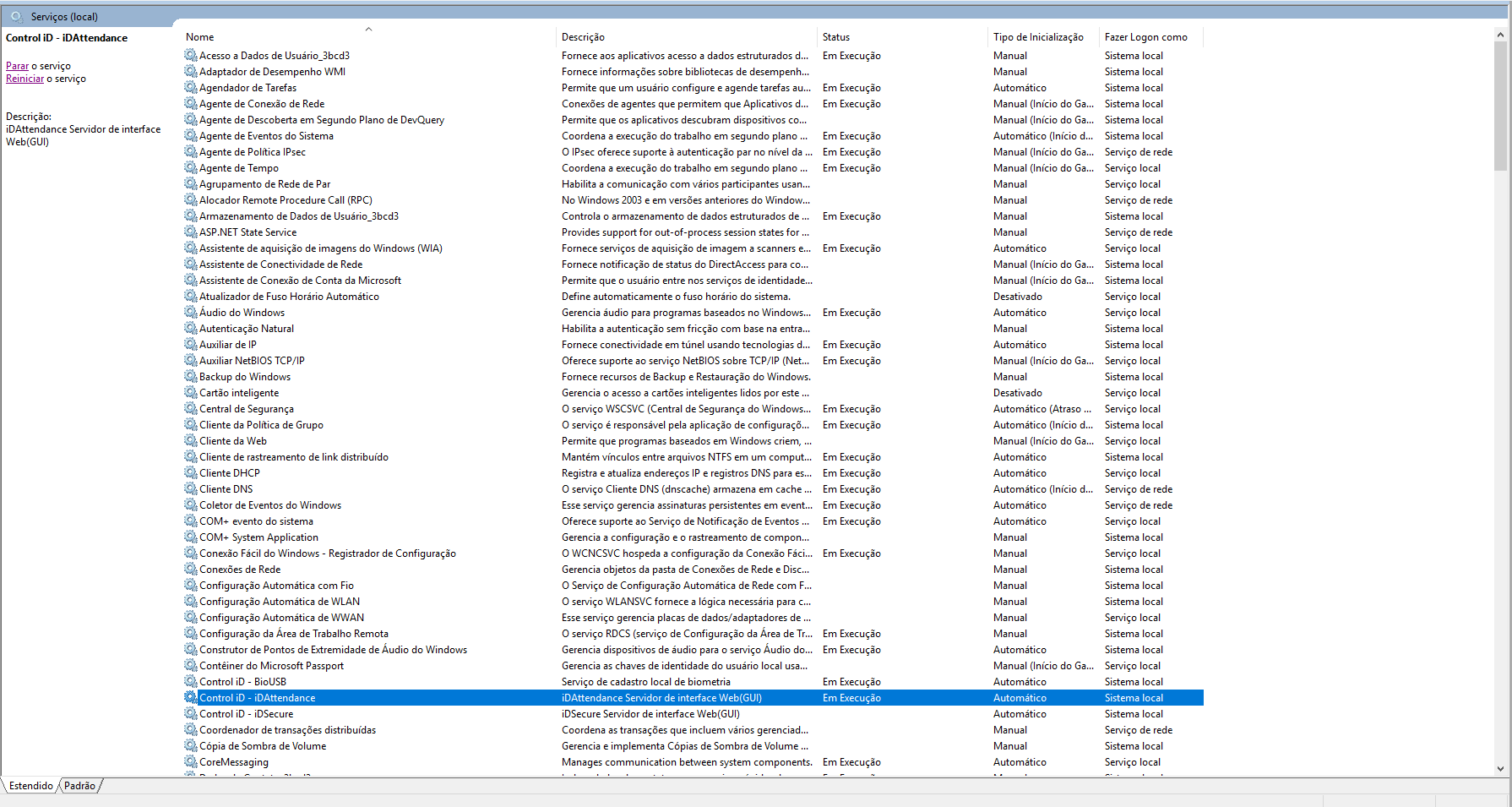The height and width of the screenshot is (807, 1512).
Task: Click iDSecure Servidor de interface Web(GUI) description
Action: click(x=650, y=714)
